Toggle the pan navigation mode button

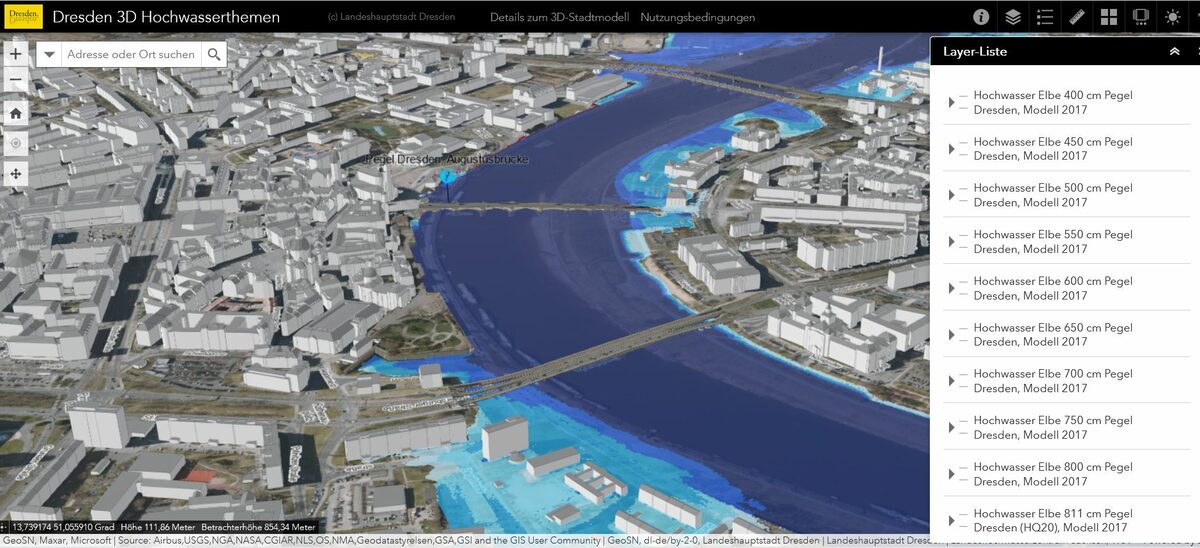[x=16, y=174]
